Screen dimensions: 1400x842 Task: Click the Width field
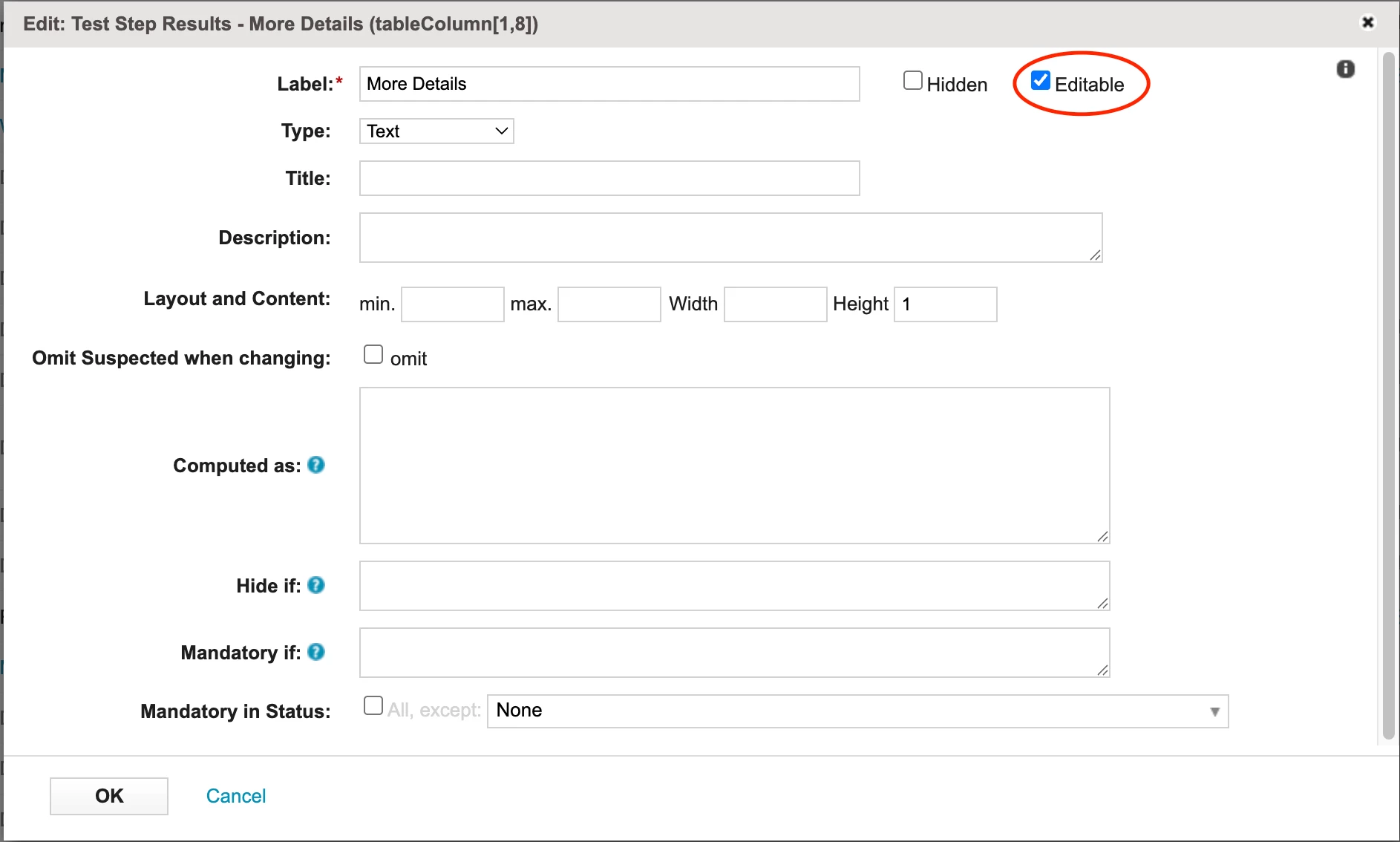pos(776,304)
